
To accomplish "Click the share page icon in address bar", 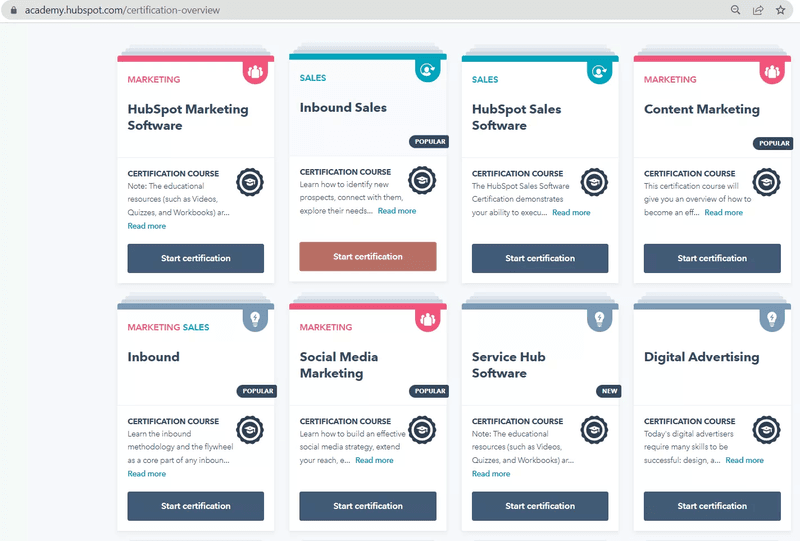I will [758, 10].
